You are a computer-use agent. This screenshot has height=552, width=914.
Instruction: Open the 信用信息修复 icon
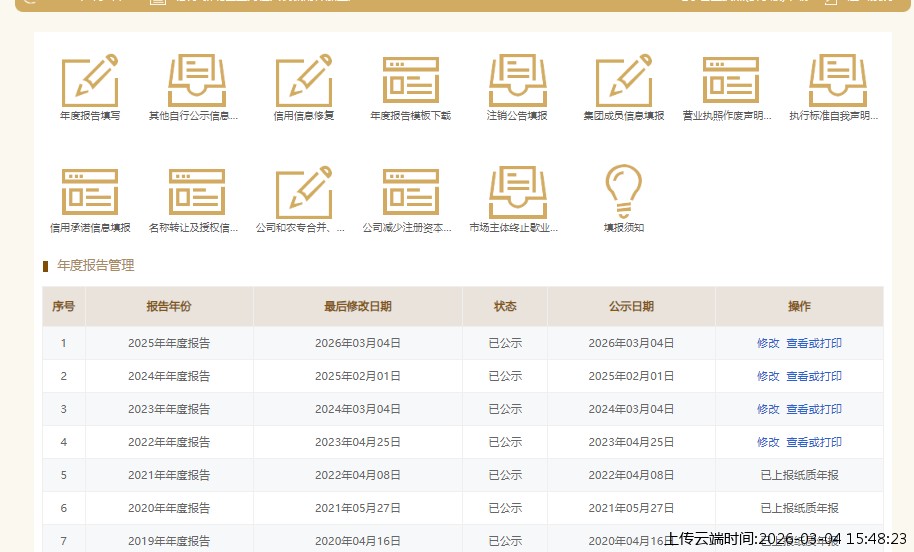point(303,81)
